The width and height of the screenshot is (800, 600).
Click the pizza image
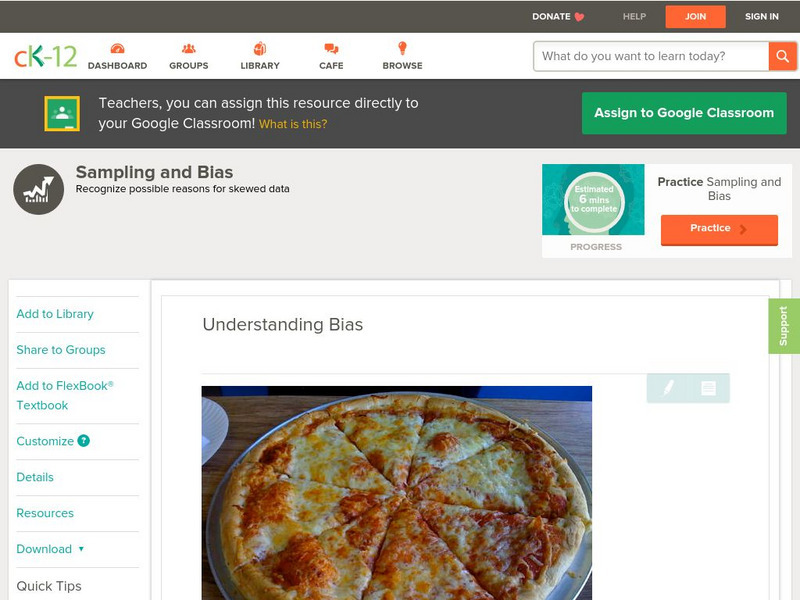tap(396, 493)
